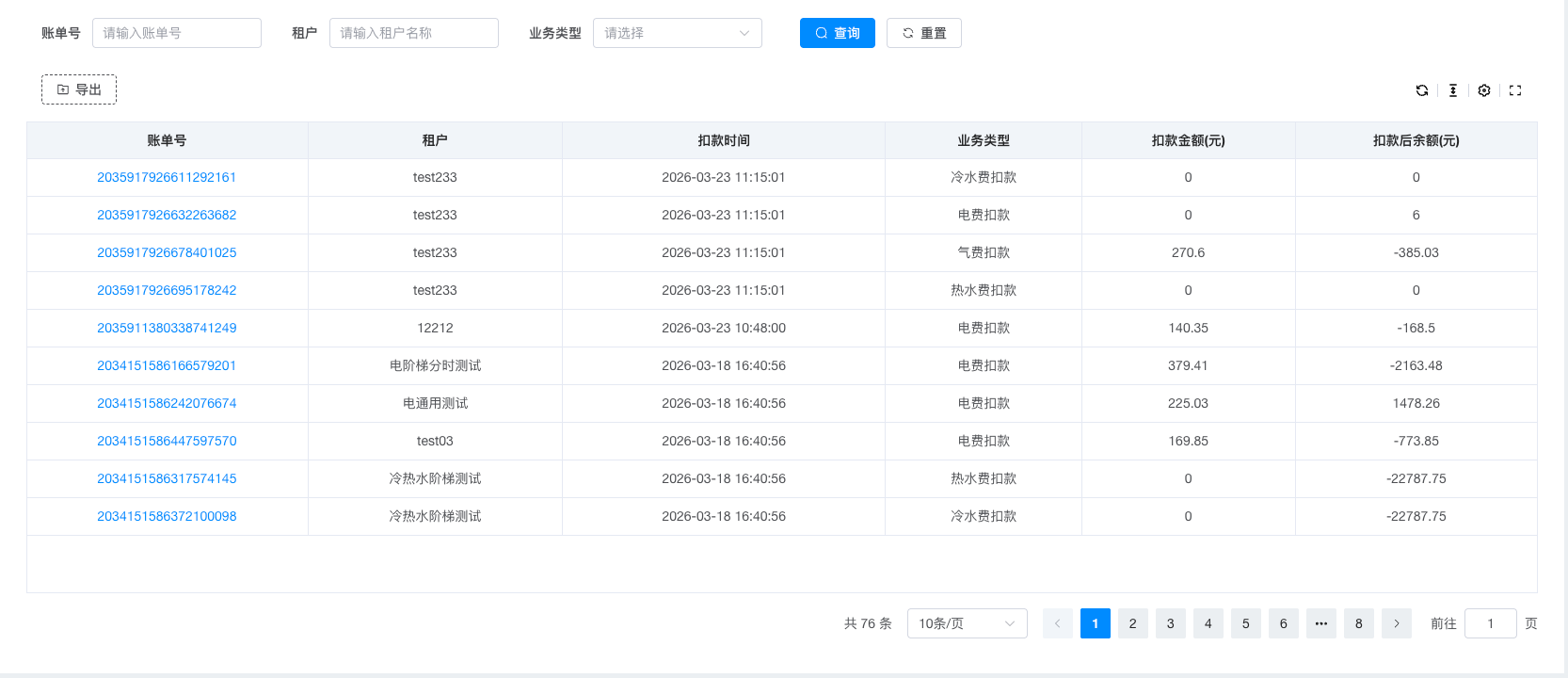Go to page 6
Screen dimensions: 1568x678
point(1284,623)
